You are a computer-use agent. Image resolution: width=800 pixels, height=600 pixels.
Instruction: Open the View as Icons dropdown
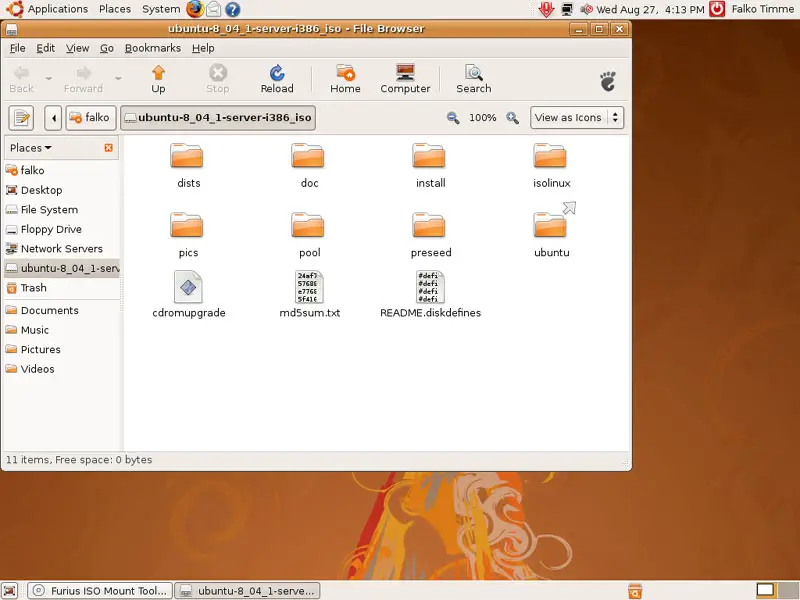pos(577,118)
